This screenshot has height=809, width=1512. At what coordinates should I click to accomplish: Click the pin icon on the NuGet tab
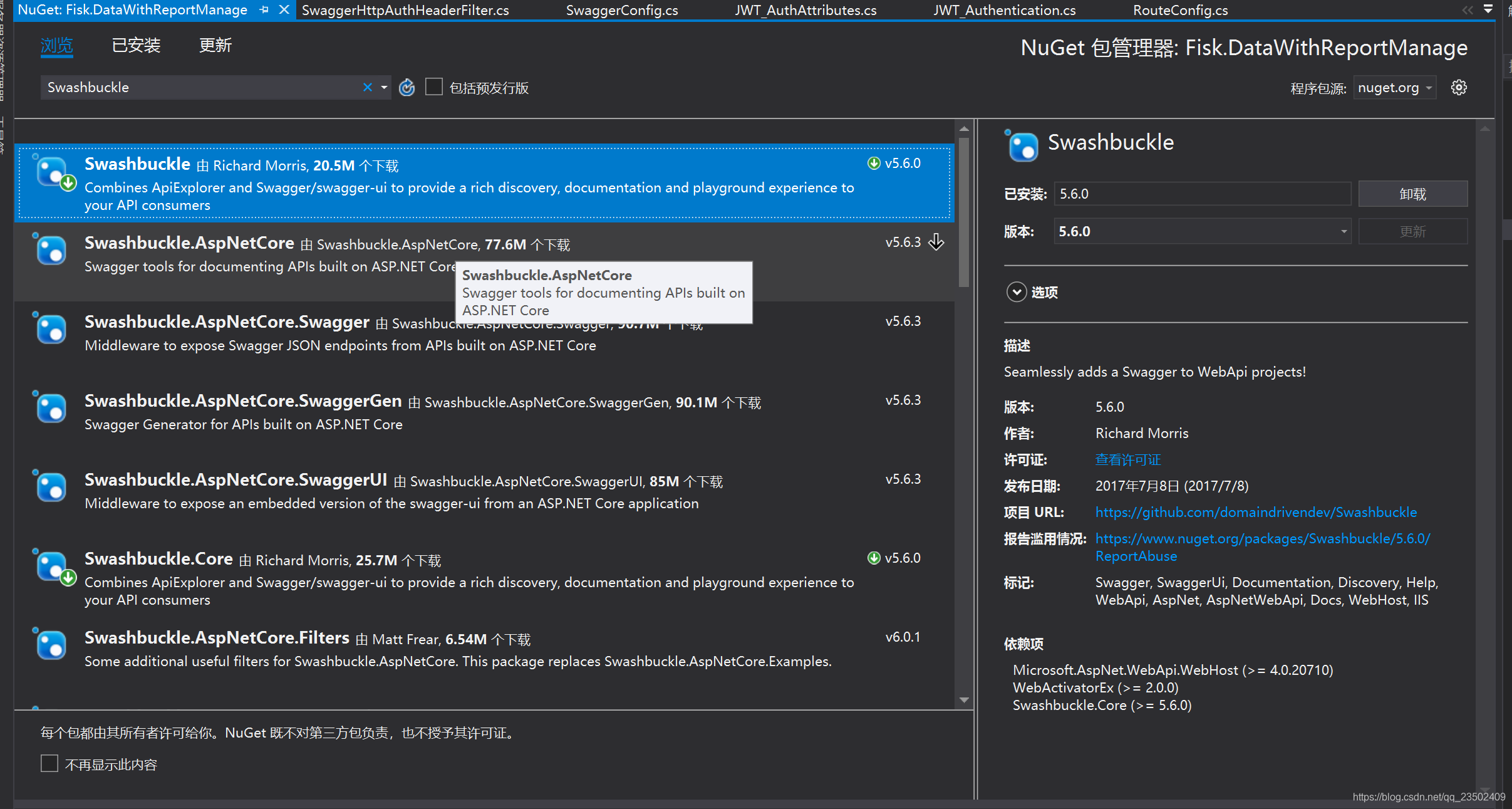coord(264,9)
